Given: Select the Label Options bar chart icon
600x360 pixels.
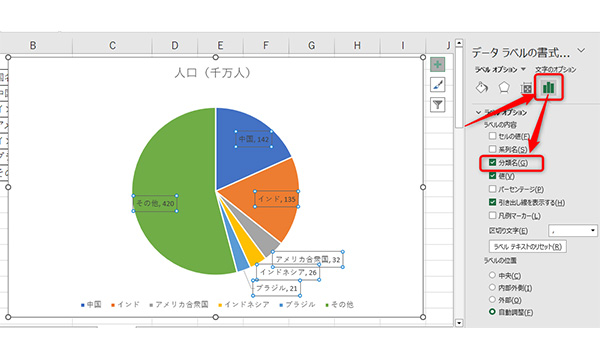Looking at the screenshot, I should [x=548, y=88].
